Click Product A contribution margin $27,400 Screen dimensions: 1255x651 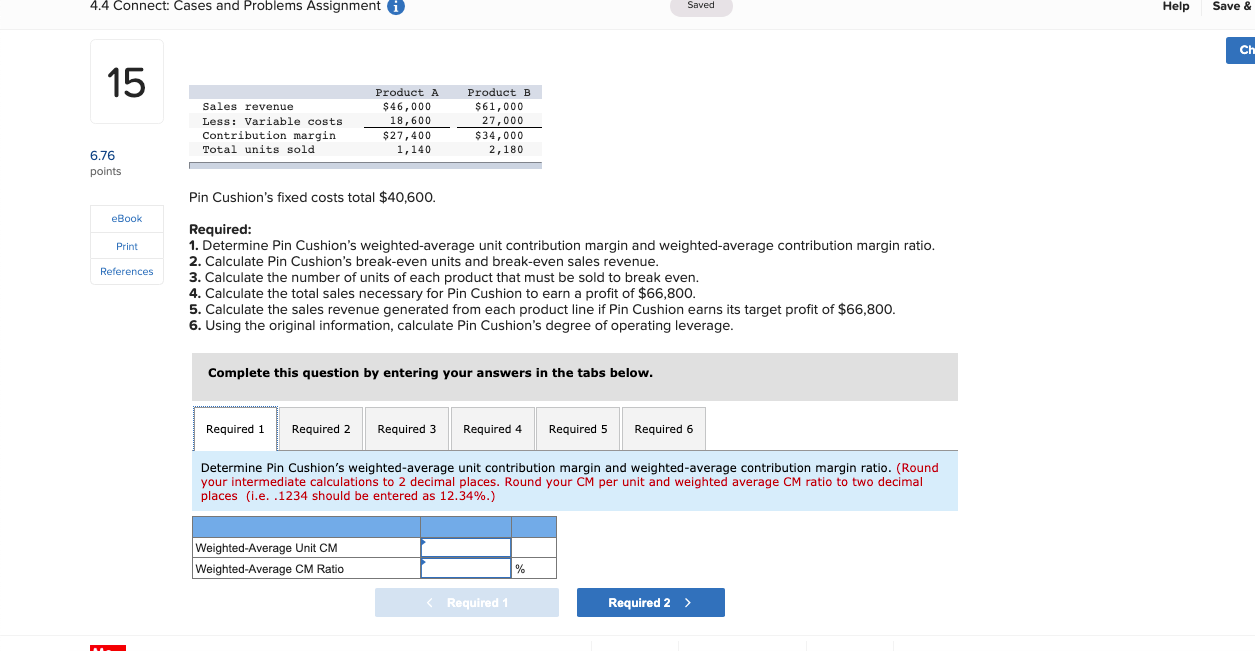click(407, 135)
